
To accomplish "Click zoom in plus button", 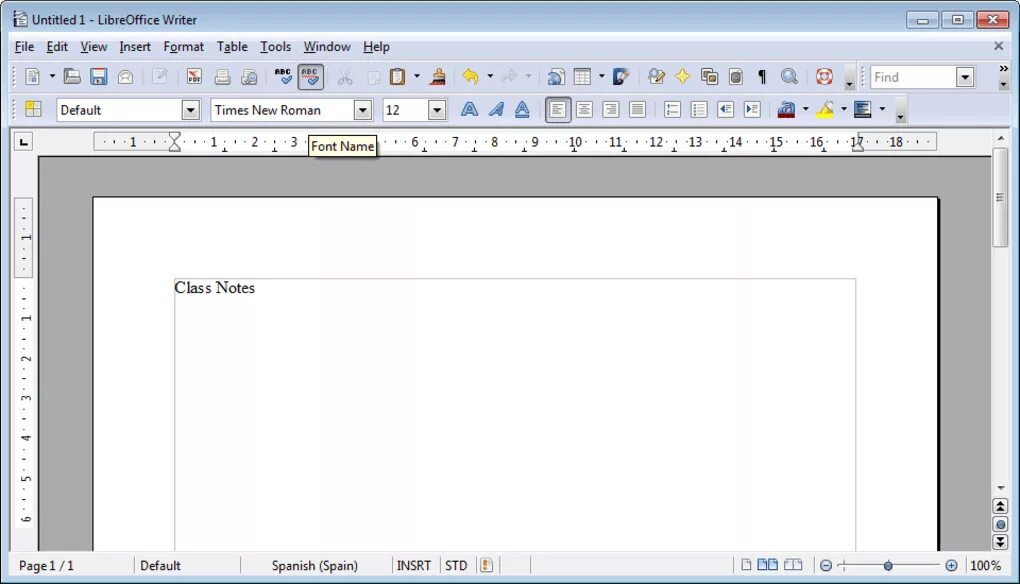I will (951, 566).
